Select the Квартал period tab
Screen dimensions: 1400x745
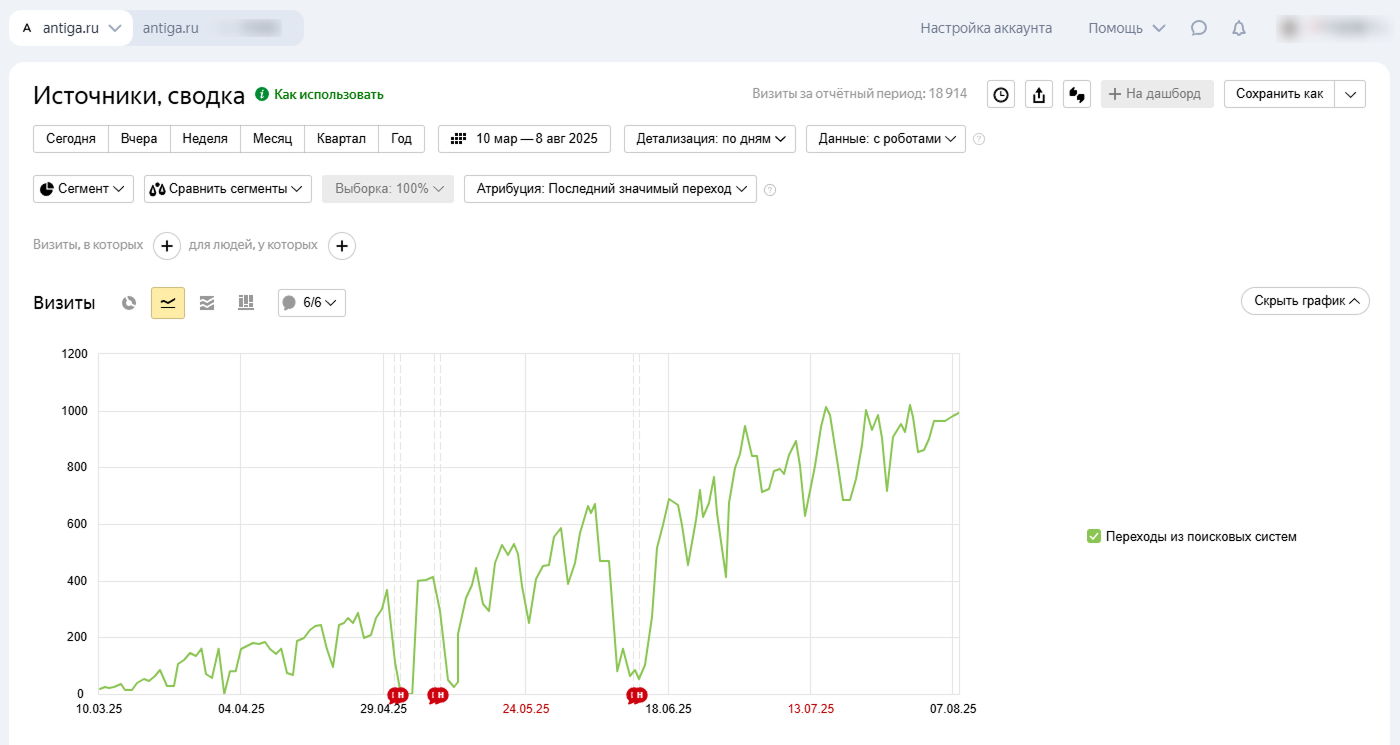pyautogui.click(x=341, y=139)
